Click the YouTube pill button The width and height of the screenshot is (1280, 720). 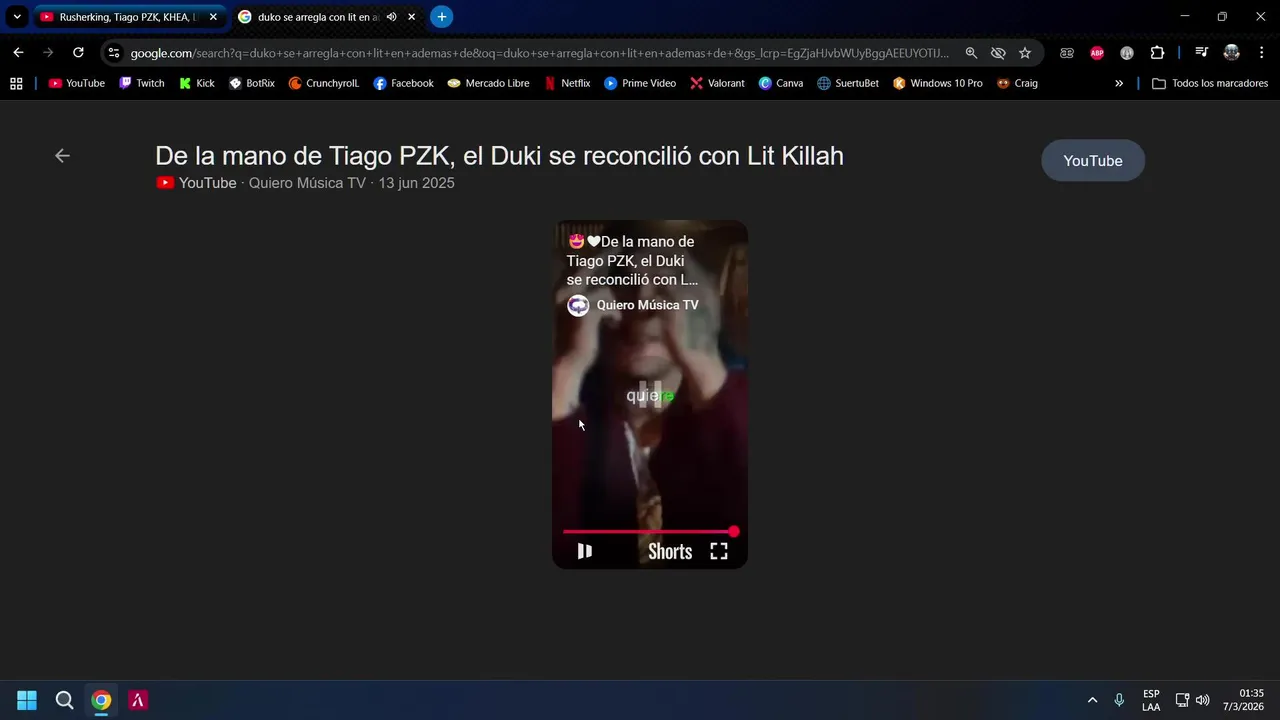click(1093, 161)
